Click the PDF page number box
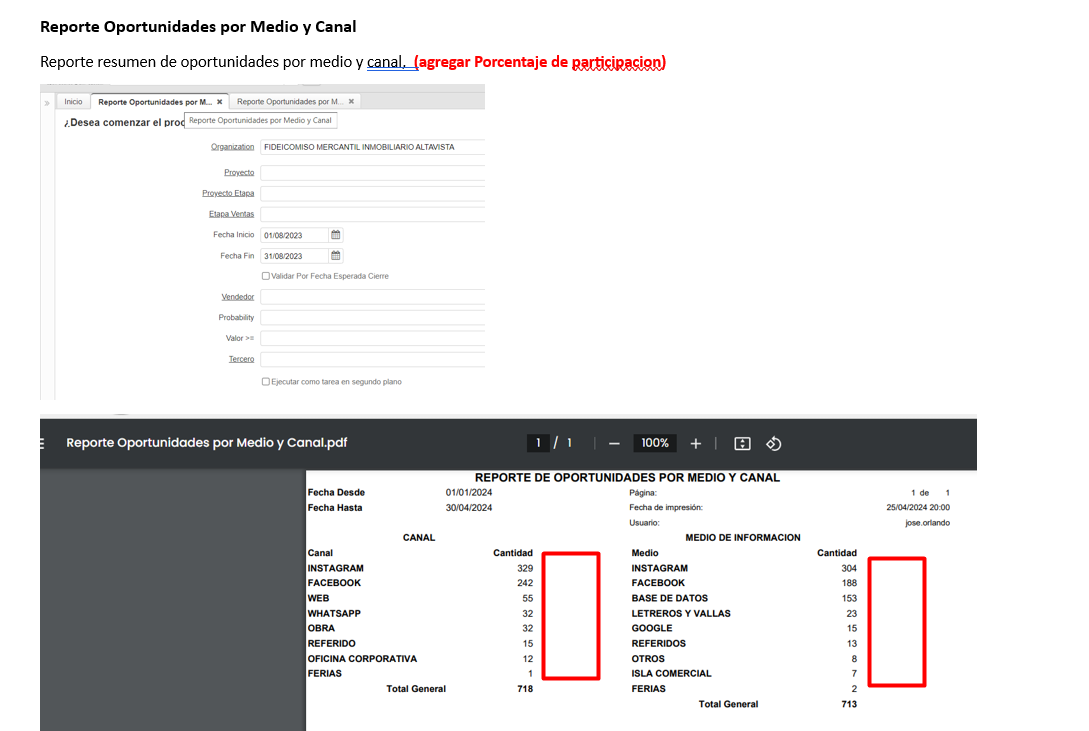 538,443
